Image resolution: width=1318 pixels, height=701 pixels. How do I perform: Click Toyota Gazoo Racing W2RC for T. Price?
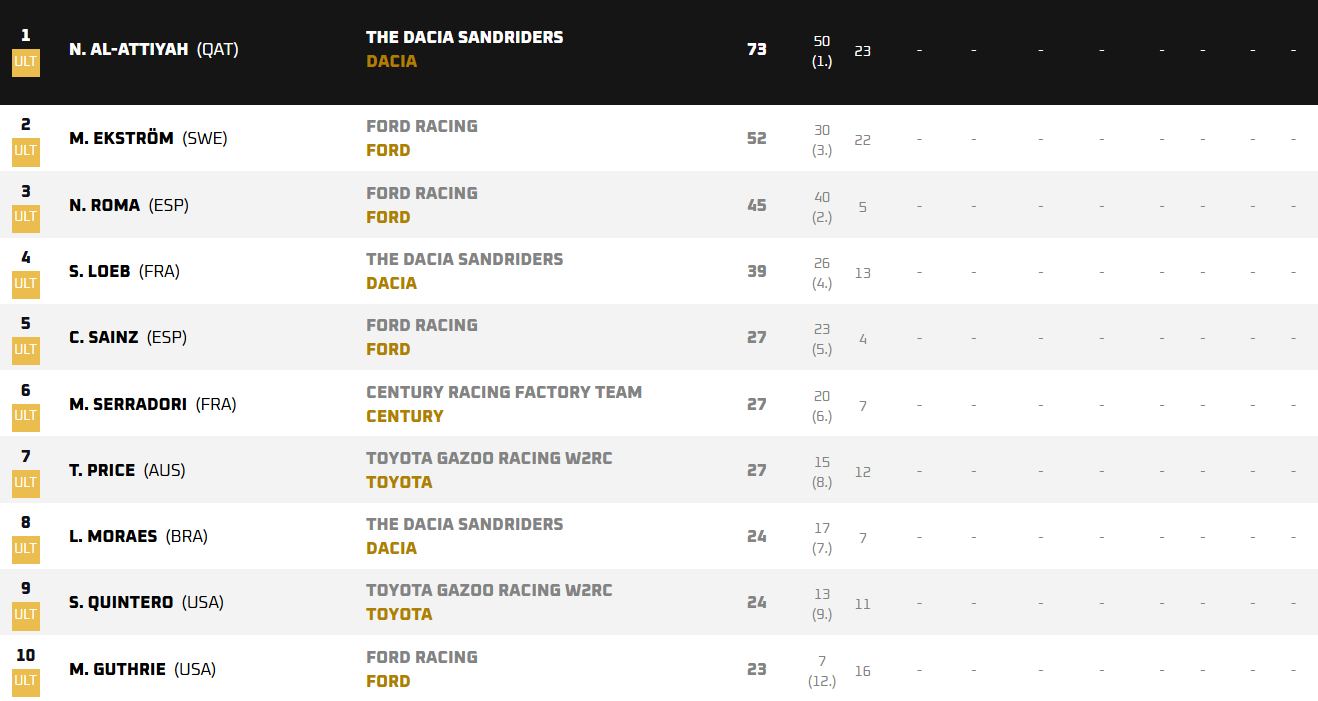tap(488, 458)
